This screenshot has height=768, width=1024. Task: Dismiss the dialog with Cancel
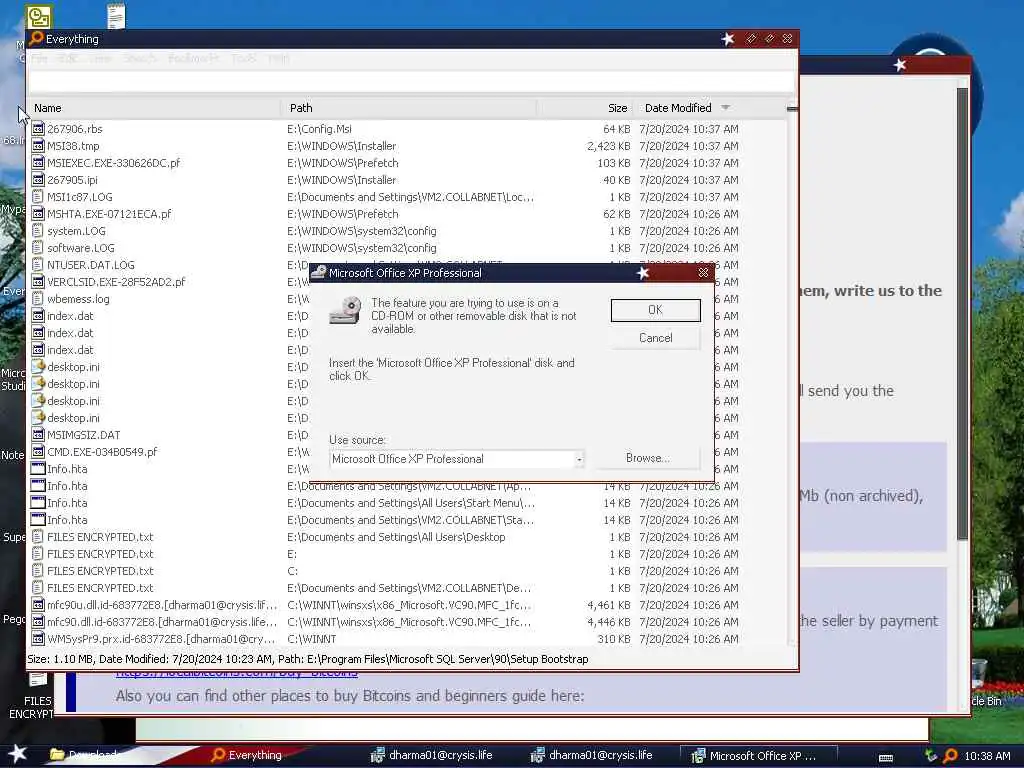[656, 338]
